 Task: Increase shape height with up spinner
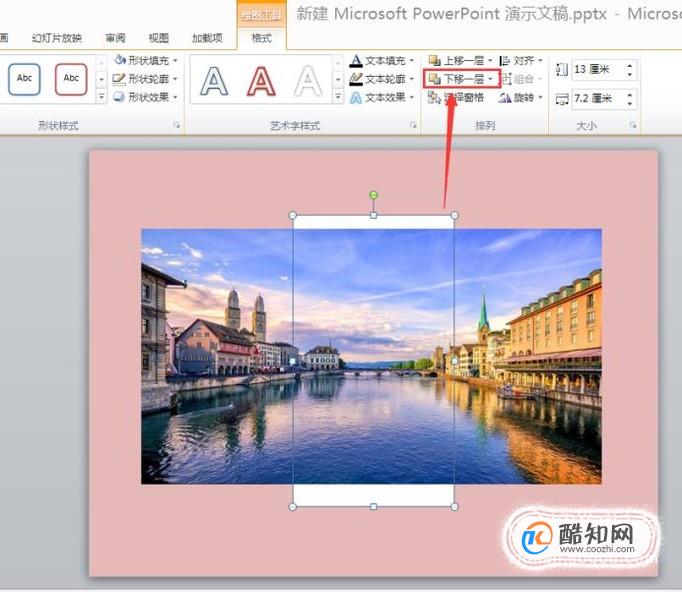[x=630, y=65]
